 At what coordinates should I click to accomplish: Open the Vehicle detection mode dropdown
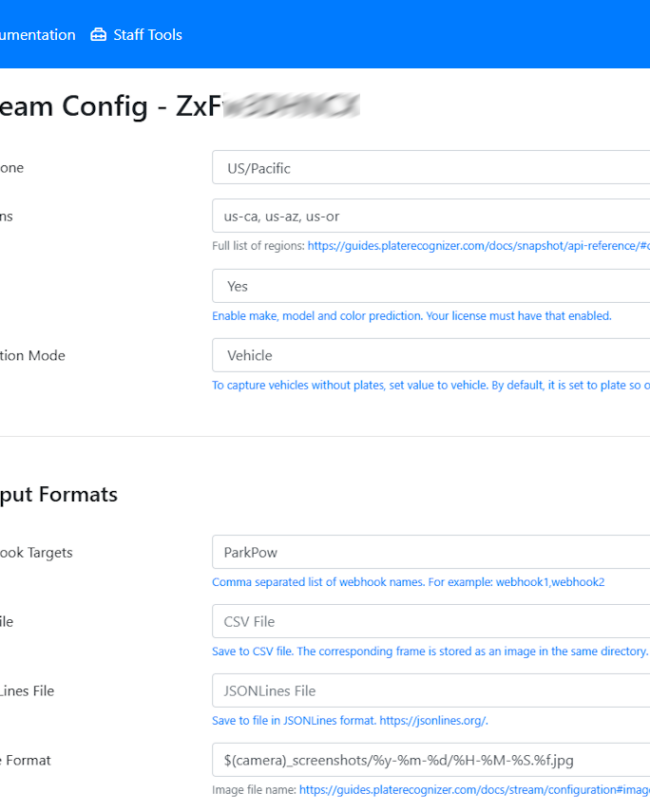[x=431, y=355]
